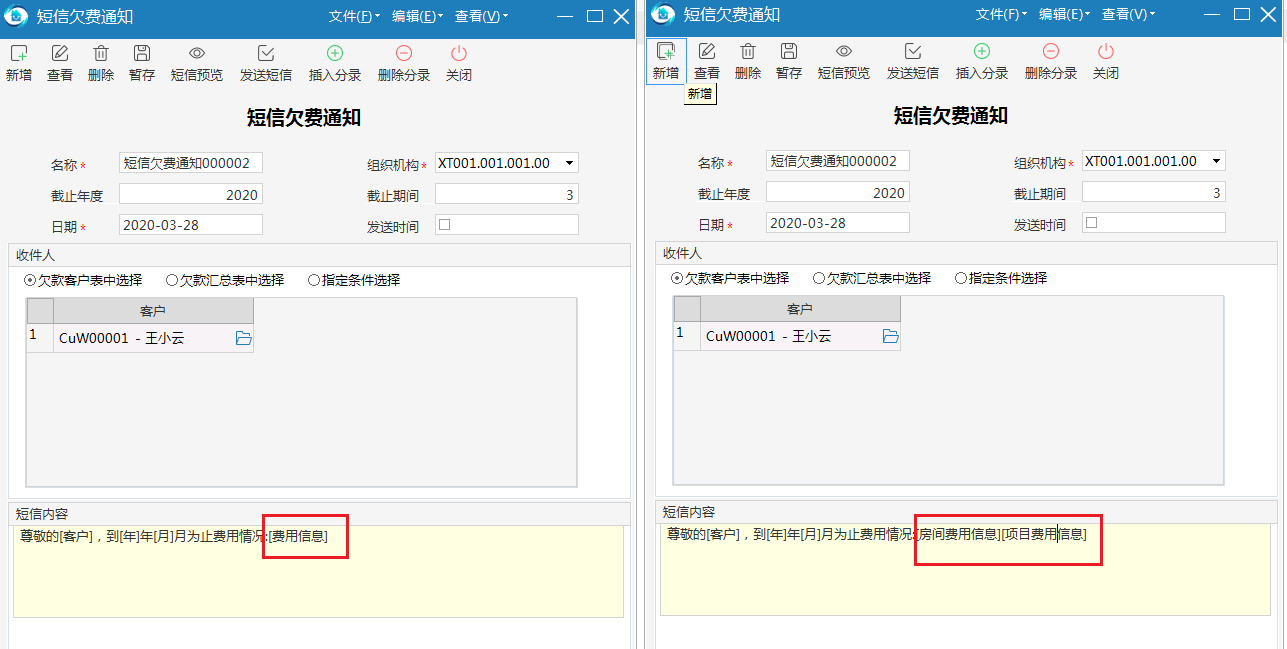The image size is (1287, 649).
Task: Select 指定条件选择 radio in left window
Action: [x=314, y=280]
